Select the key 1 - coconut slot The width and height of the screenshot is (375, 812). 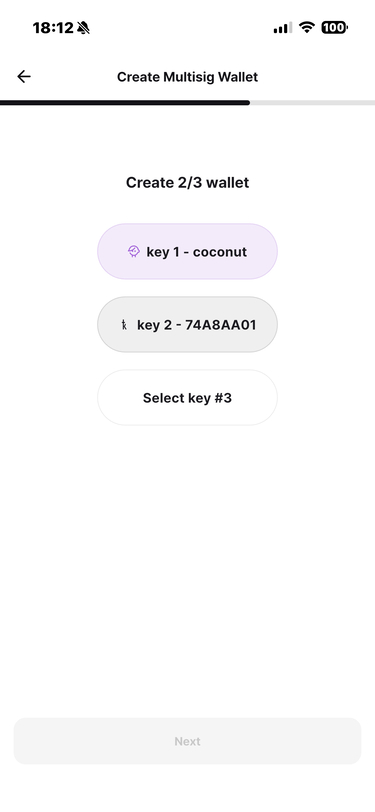pos(188,252)
